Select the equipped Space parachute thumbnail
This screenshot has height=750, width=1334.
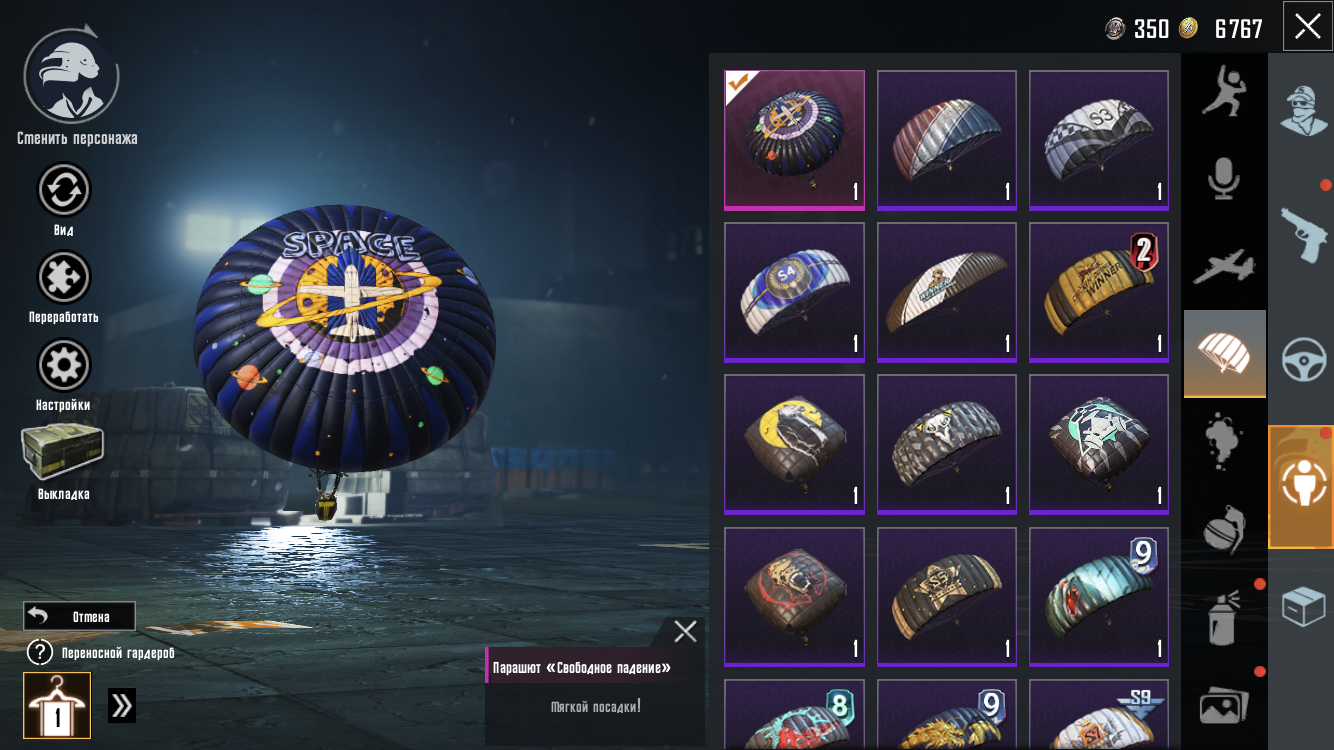pyautogui.click(x=794, y=140)
